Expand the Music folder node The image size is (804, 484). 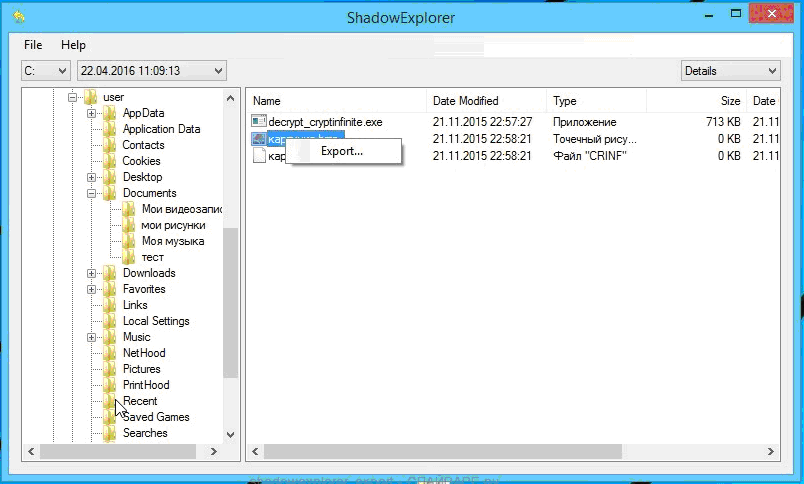pos(91,337)
